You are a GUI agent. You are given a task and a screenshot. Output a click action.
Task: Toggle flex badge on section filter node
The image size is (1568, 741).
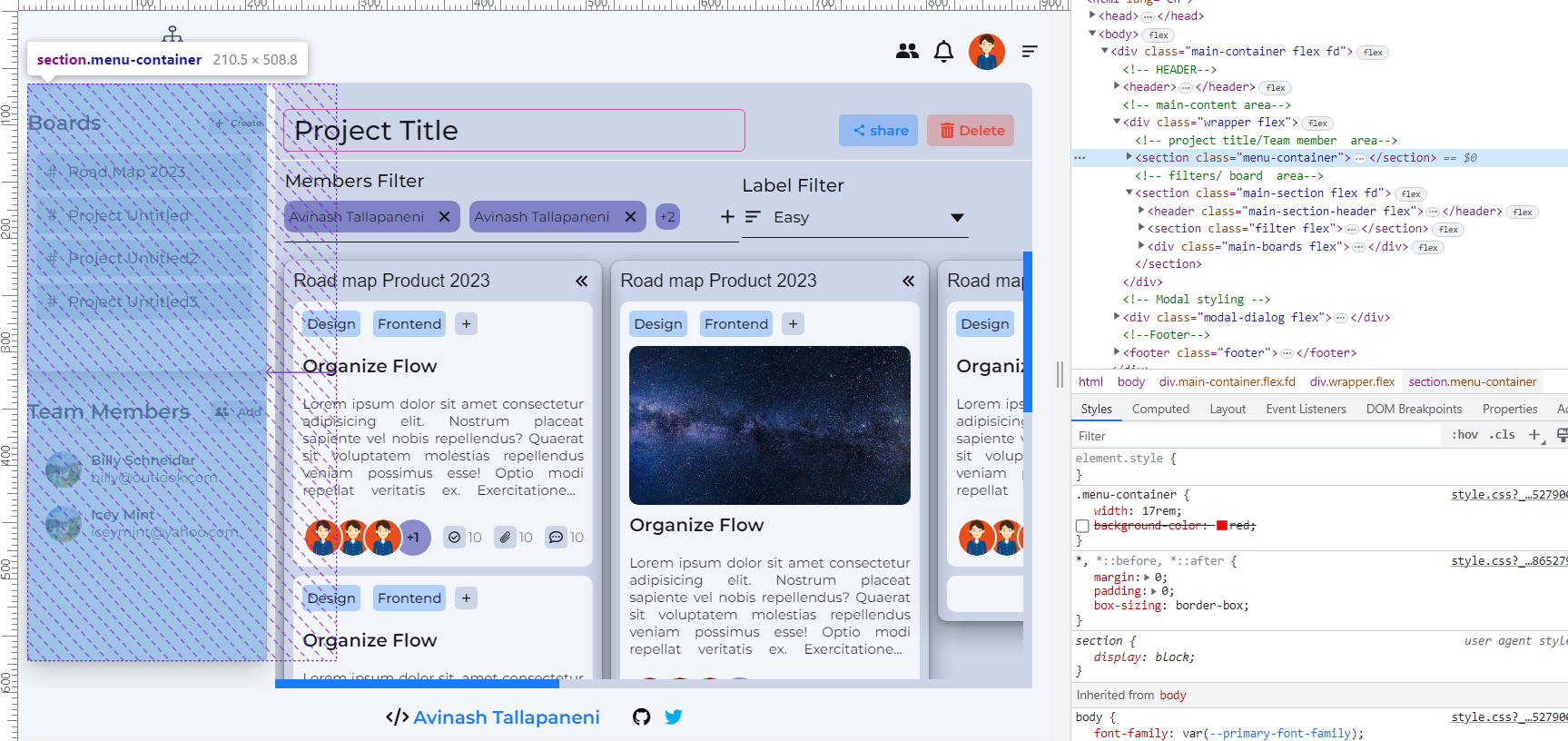click(1448, 230)
